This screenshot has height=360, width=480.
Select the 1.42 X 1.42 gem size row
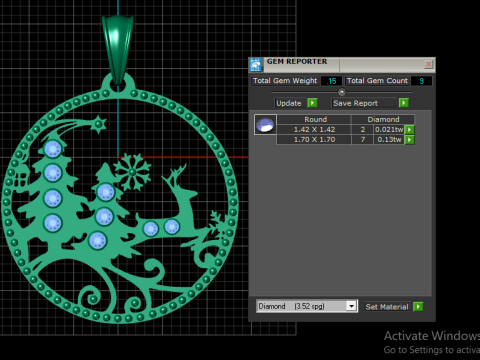[341, 129]
